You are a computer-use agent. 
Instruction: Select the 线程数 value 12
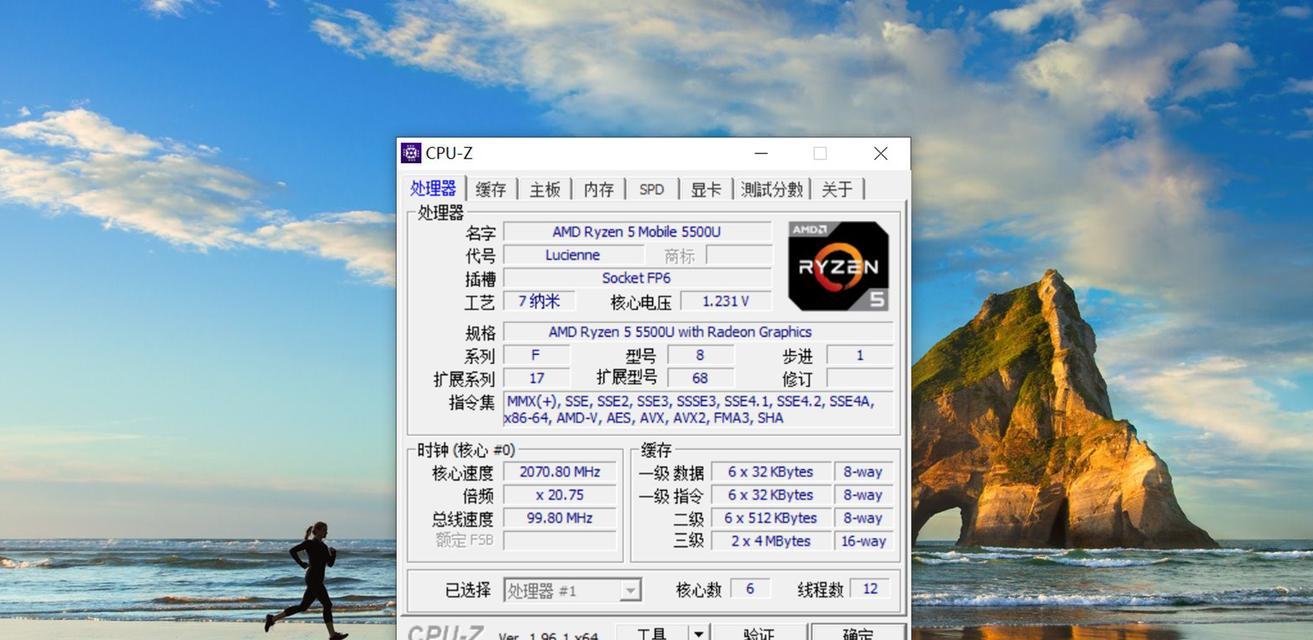(x=870, y=589)
